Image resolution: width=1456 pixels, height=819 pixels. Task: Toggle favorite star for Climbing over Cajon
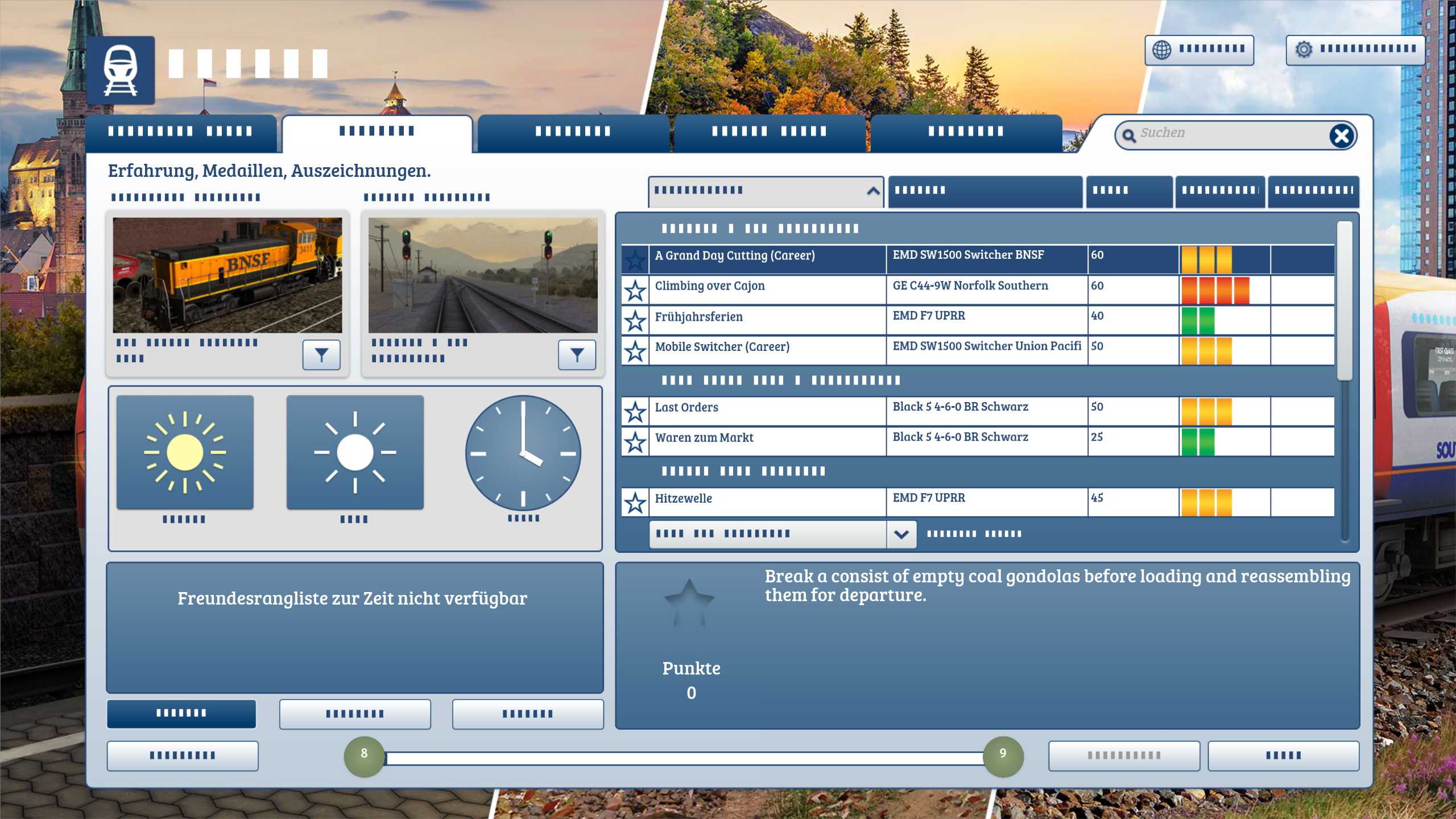click(x=635, y=291)
